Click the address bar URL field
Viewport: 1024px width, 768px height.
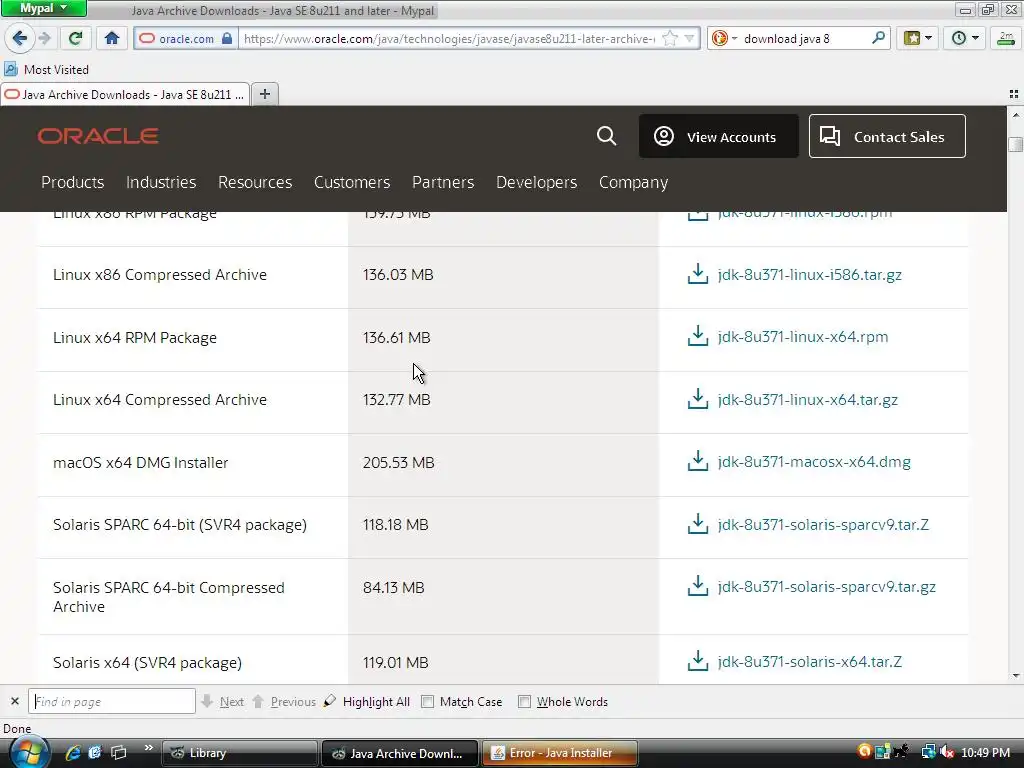[449, 39]
